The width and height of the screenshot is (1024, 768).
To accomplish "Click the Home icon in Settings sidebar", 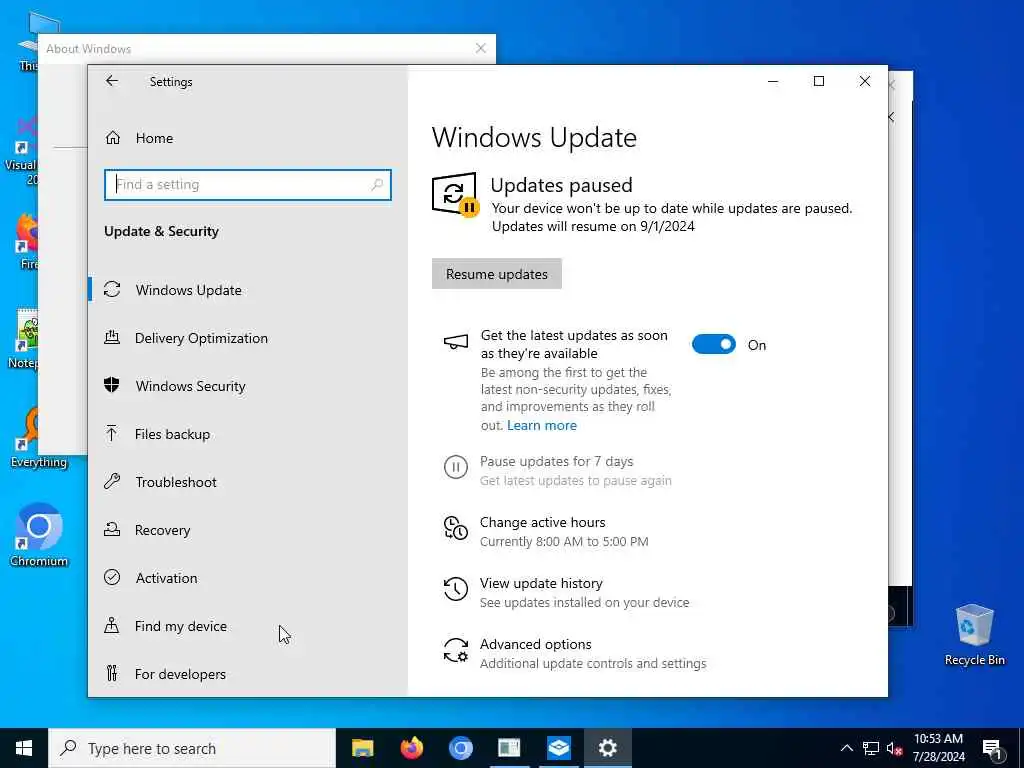I will click(x=113, y=138).
